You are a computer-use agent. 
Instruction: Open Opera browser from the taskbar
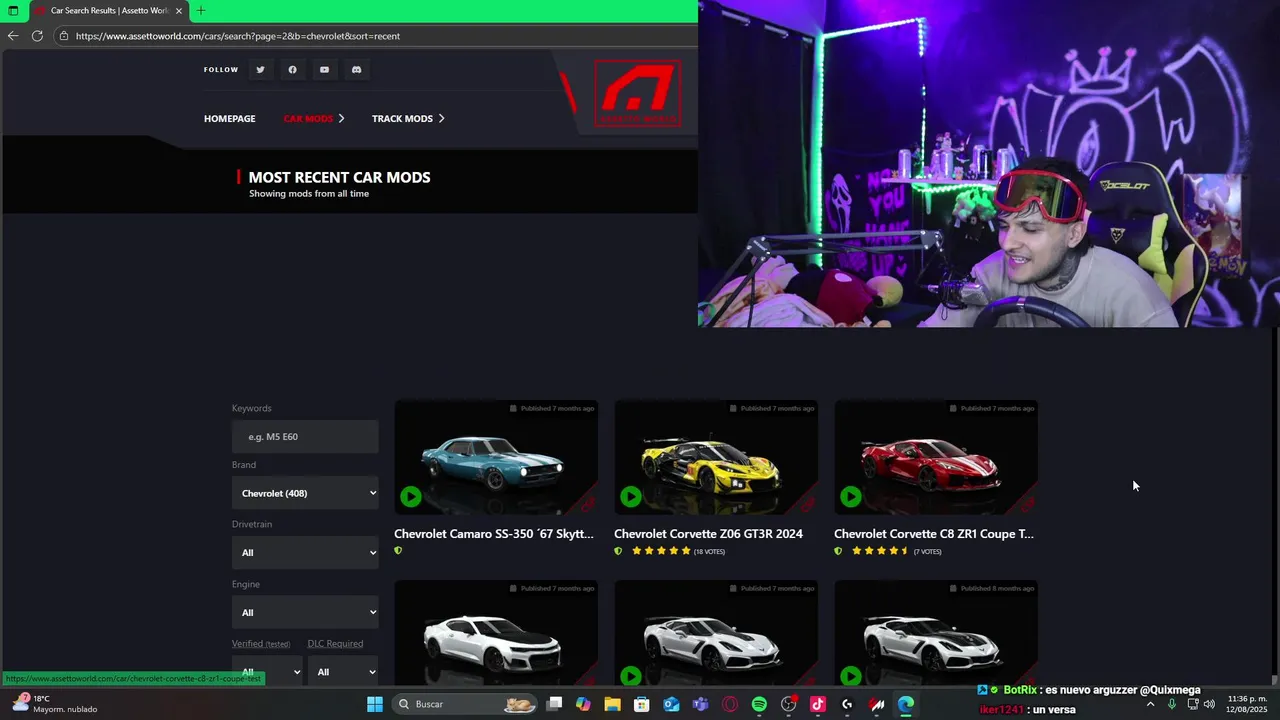730,704
